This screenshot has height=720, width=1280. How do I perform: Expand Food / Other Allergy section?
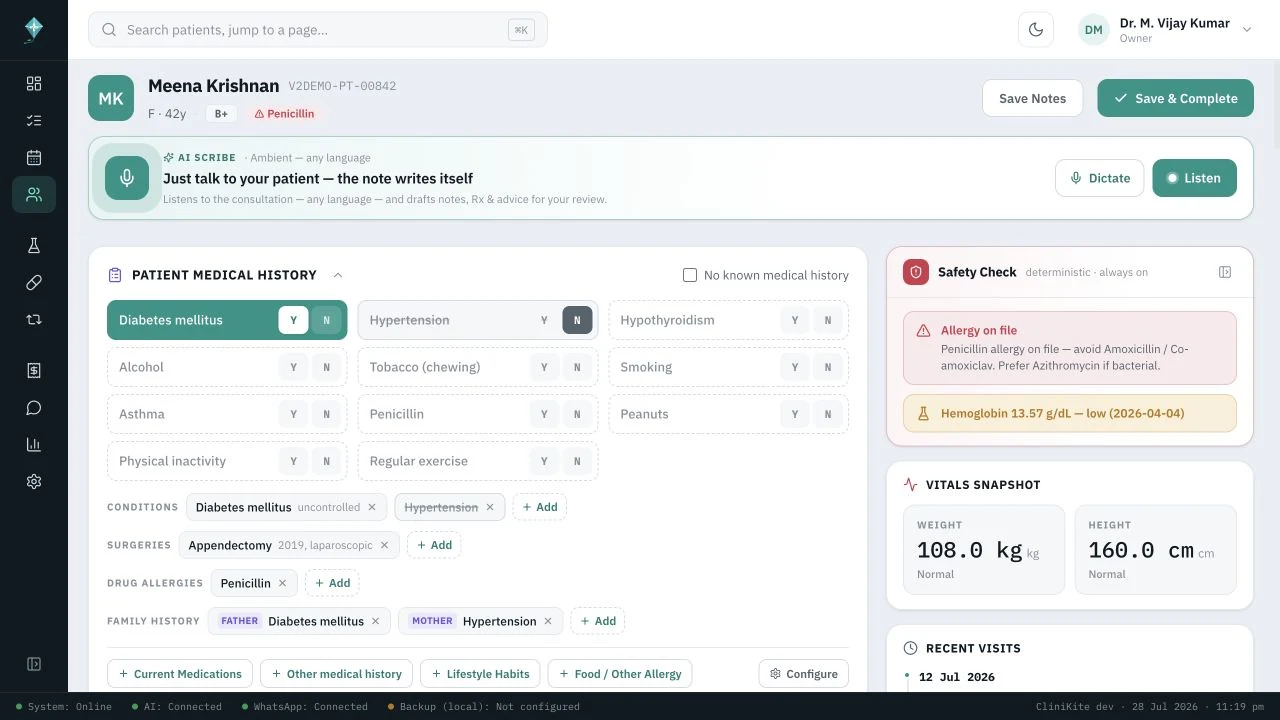coord(620,674)
